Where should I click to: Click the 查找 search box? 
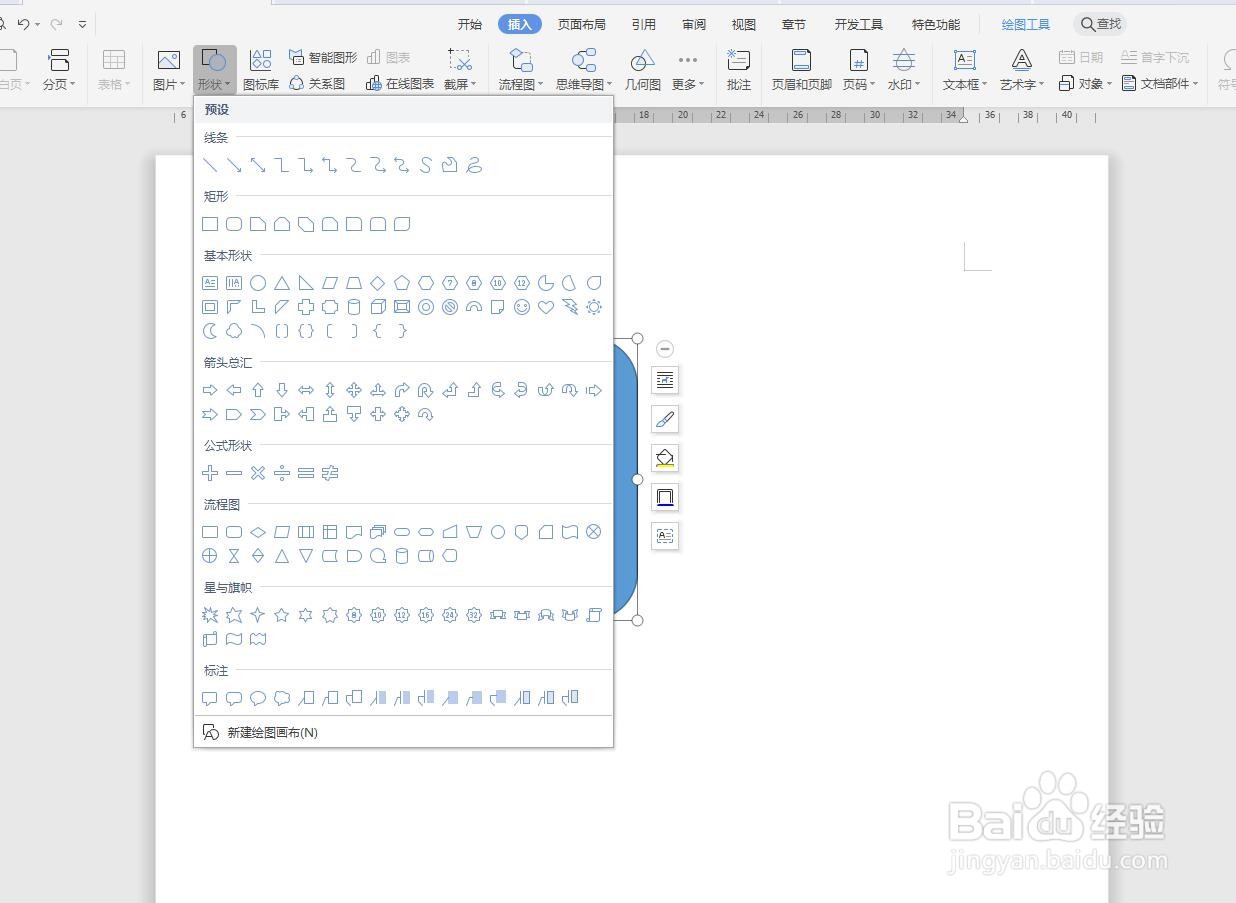pyautogui.click(x=1101, y=24)
